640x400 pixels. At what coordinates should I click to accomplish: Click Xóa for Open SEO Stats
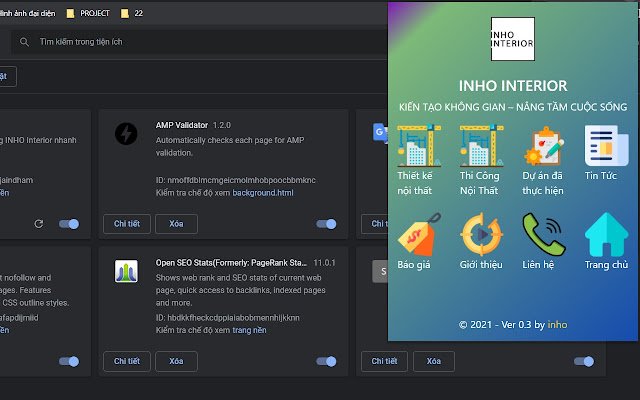(x=176, y=361)
